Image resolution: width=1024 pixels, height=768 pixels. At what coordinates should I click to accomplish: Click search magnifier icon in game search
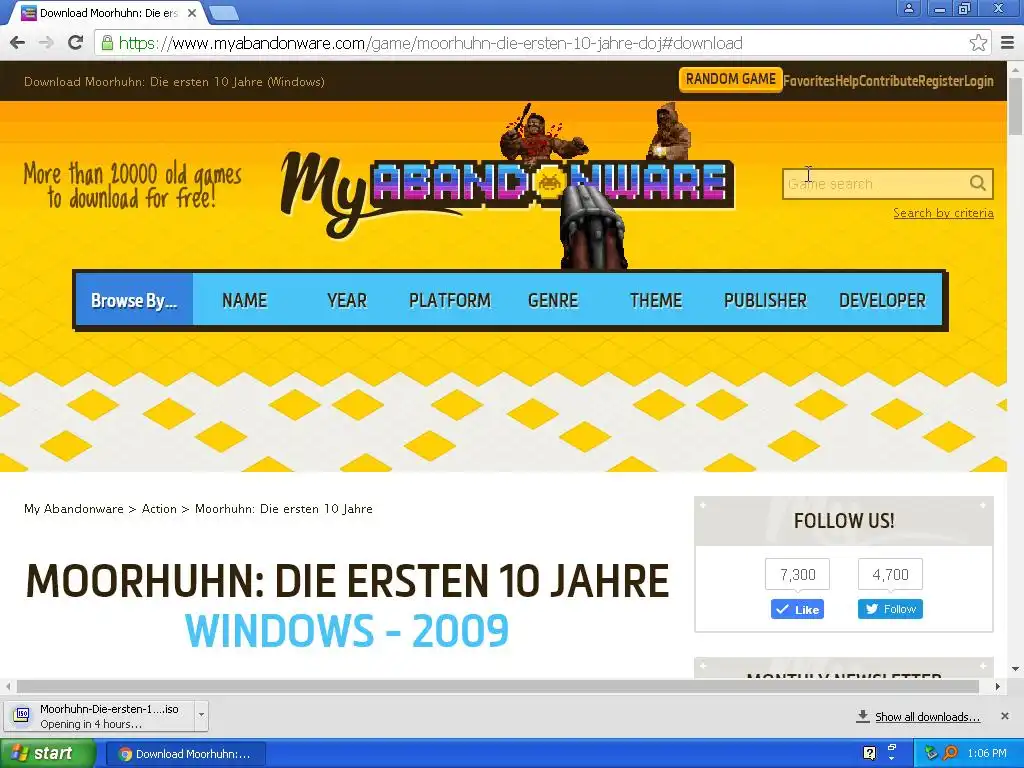(977, 184)
